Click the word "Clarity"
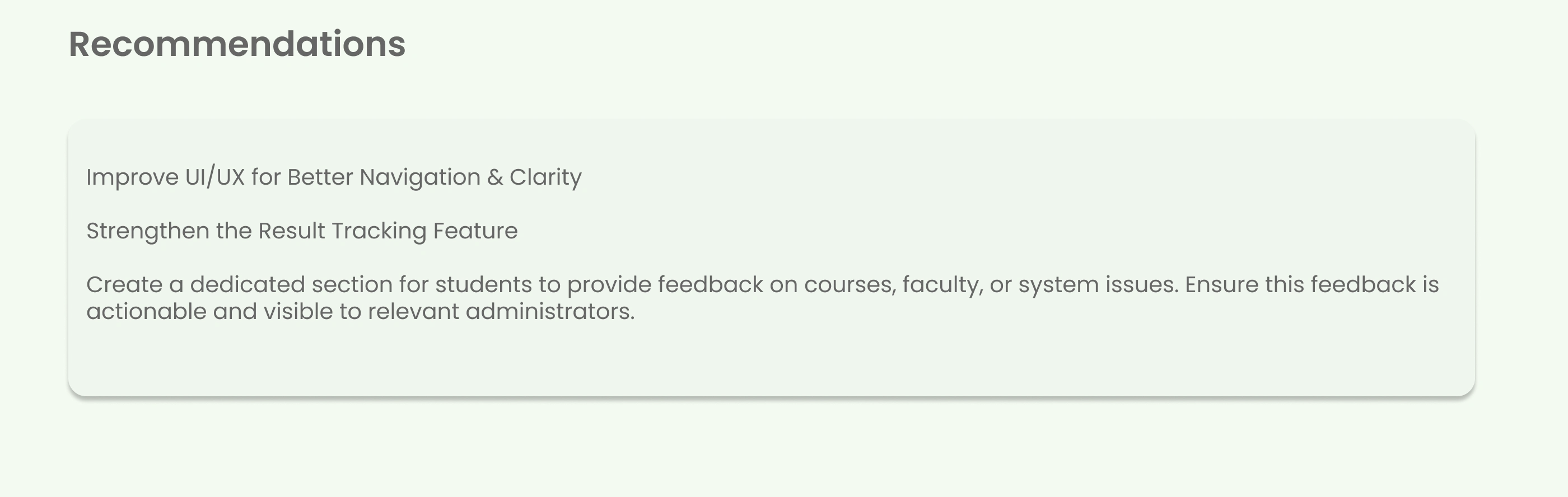Screen dimensions: 1568x497 coord(545,177)
